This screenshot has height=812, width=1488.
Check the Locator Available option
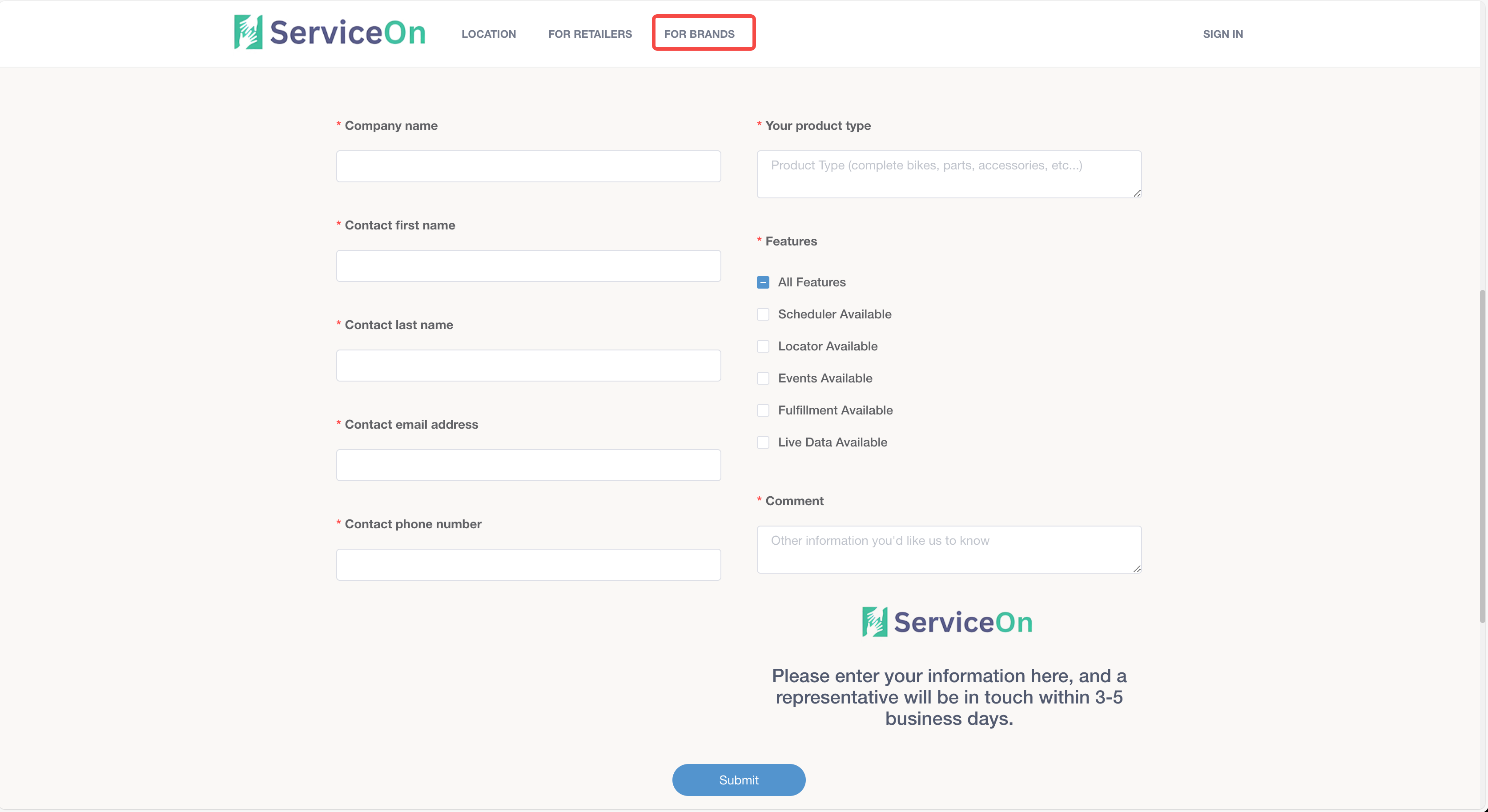click(x=763, y=346)
